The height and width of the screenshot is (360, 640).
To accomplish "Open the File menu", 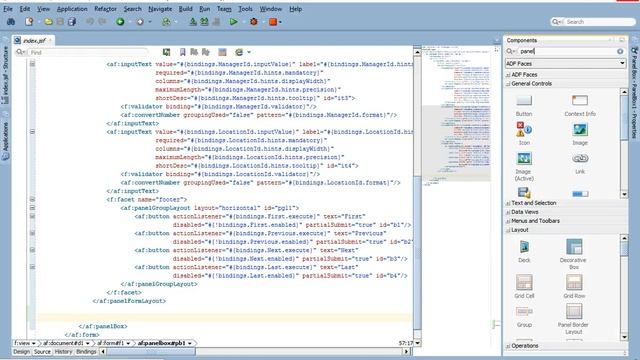I will pos(8,9).
